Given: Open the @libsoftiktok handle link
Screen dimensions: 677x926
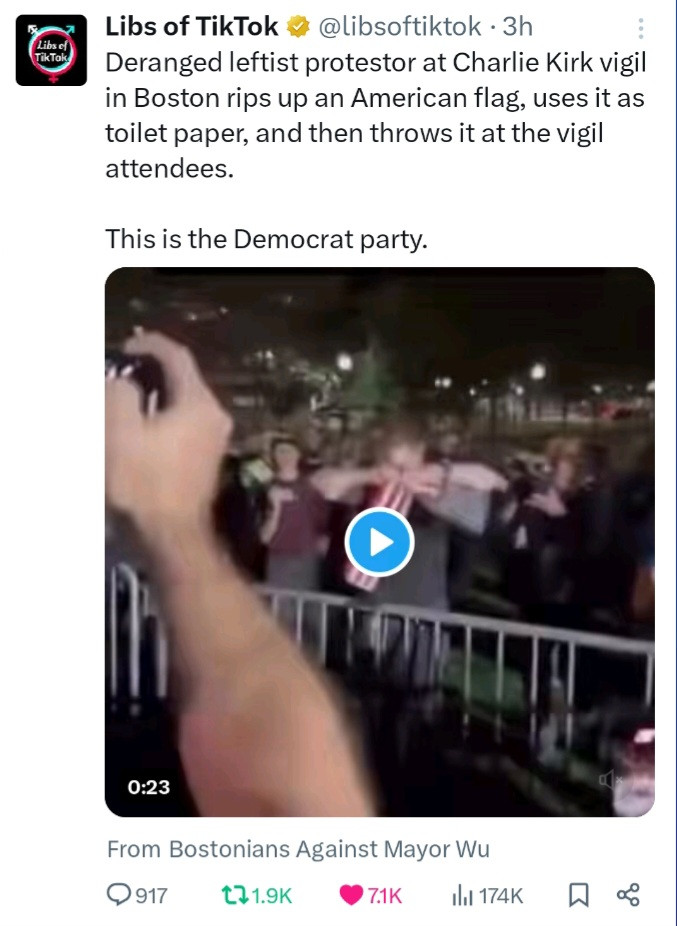Looking at the screenshot, I should [401, 27].
